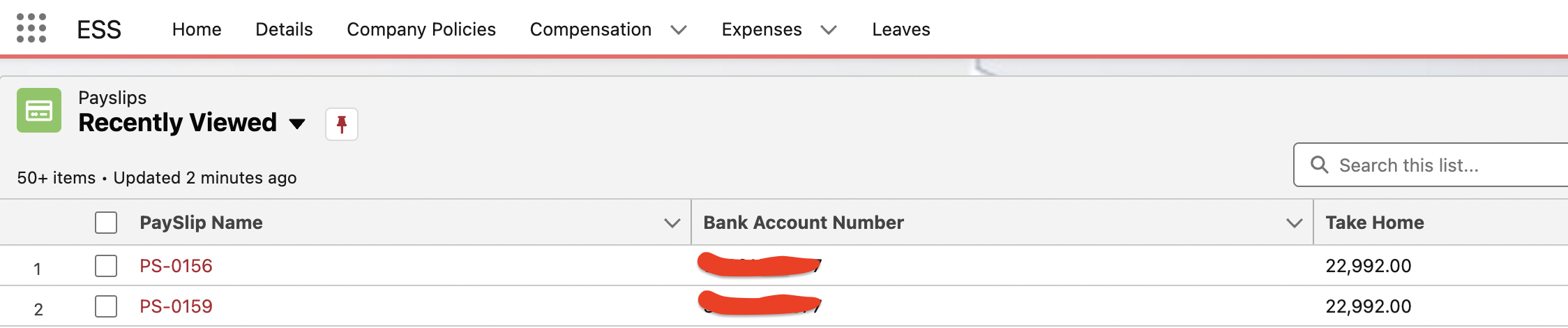Open the Recently Viewed list view picker
The width and height of the screenshot is (1568, 328).
click(297, 124)
